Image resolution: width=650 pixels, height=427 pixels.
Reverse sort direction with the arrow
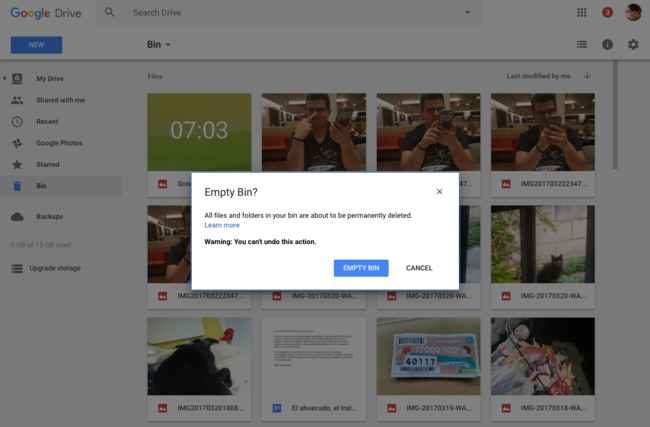click(x=587, y=75)
